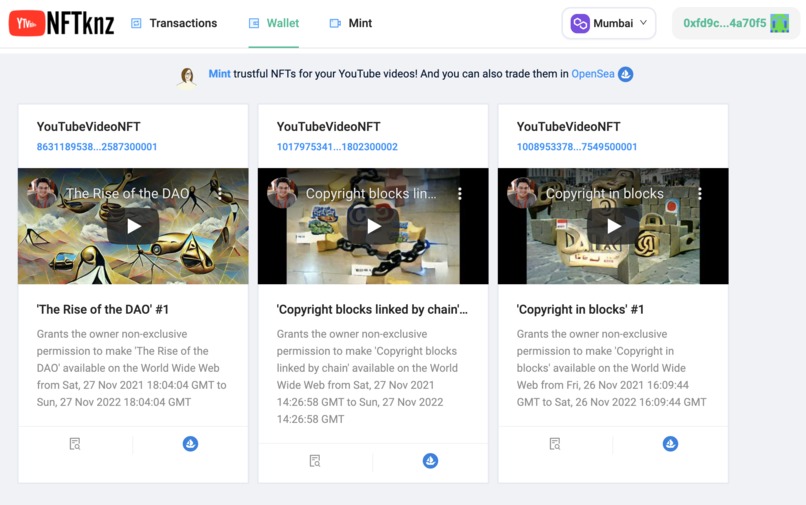View Copyright in blocks NFT on OpenSea
This screenshot has width=806, height=505.
(670, 444)
